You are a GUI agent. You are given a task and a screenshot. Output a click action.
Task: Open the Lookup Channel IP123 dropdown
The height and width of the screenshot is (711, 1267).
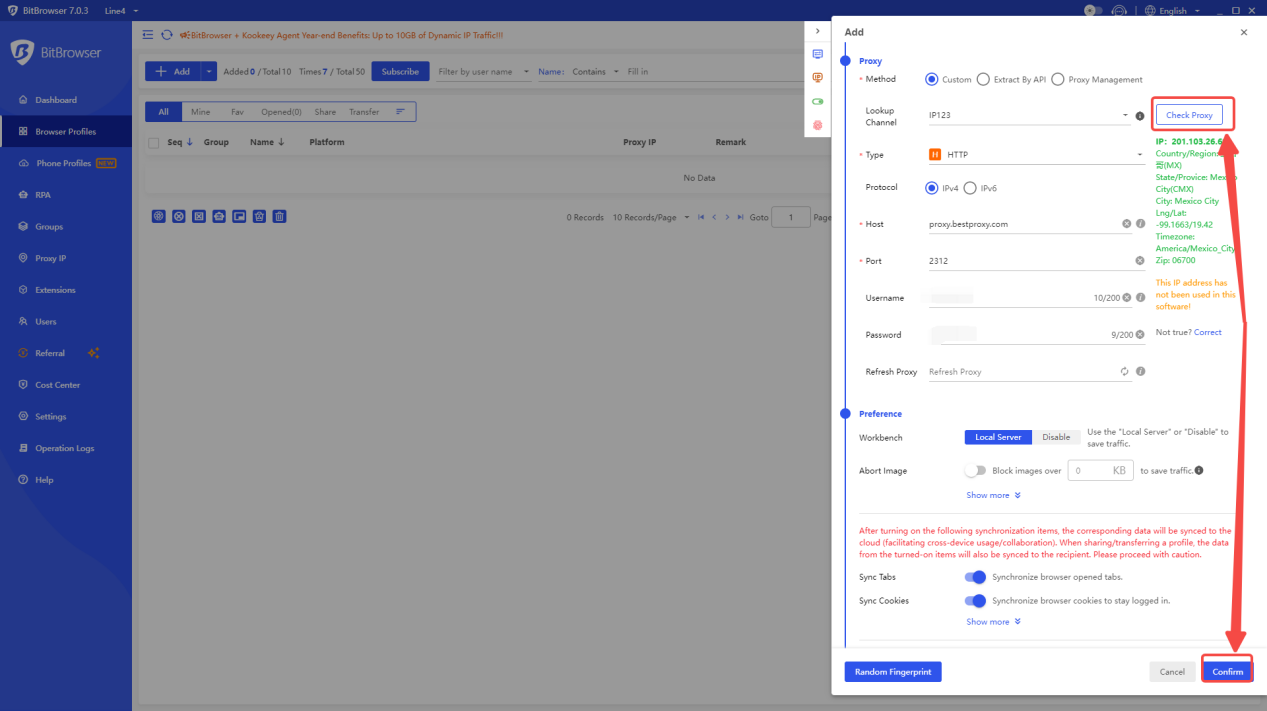click(x=1027, y=116)
